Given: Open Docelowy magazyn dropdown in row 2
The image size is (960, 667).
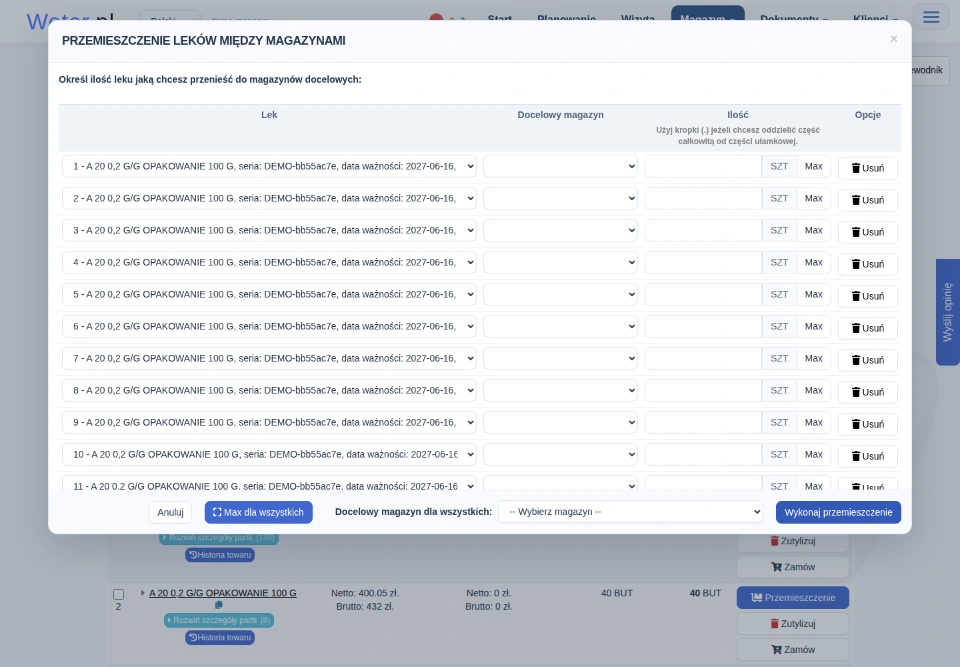Looking at the screenshot, I should [x=560, y=198].
